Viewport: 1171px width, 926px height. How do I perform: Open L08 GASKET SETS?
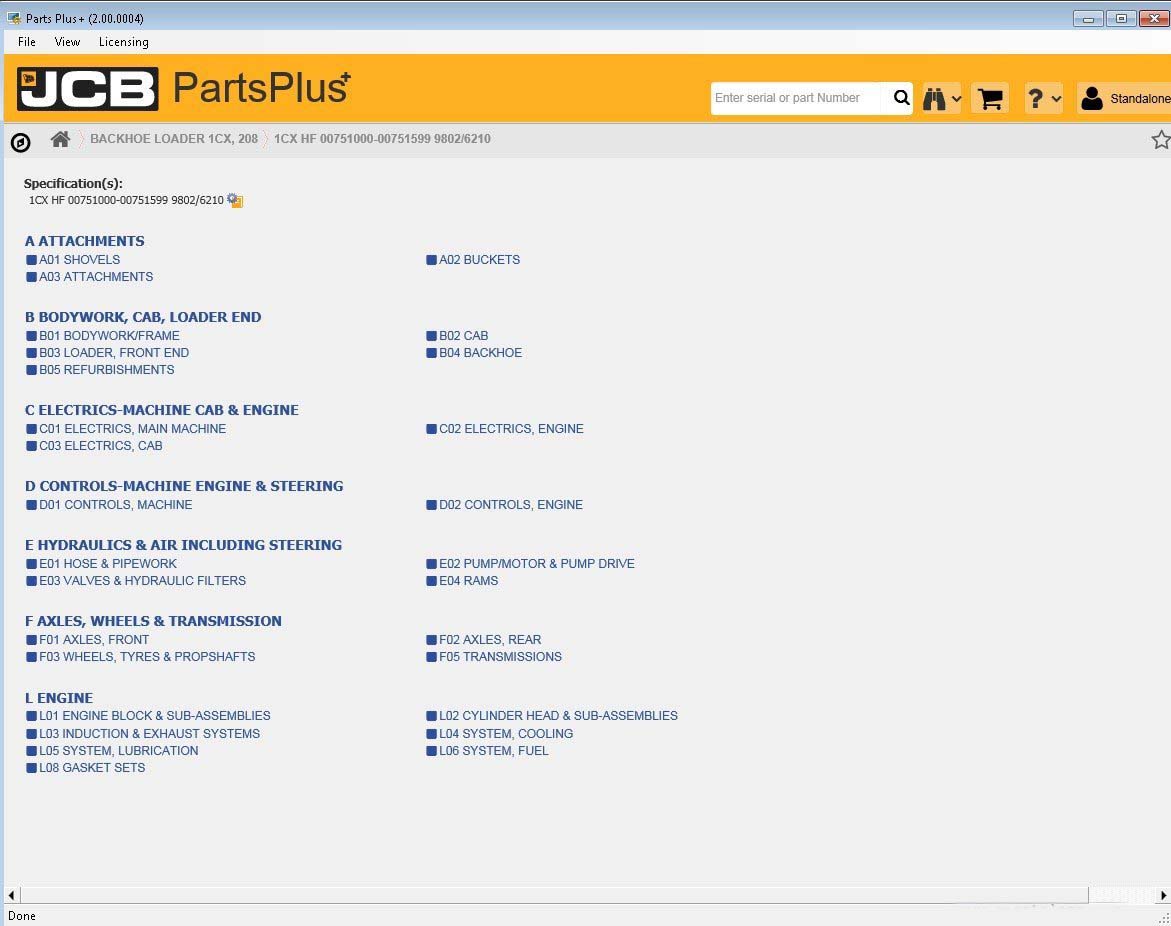(92, 769)
